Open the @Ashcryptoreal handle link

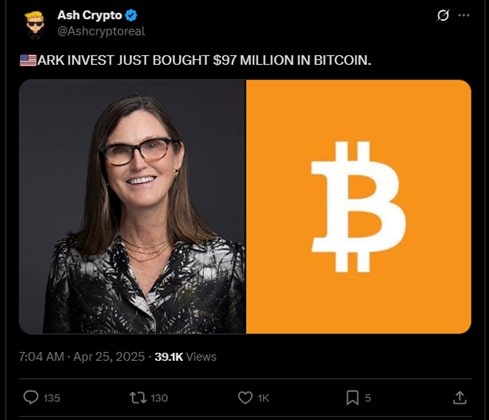click(x=101, y=31)
